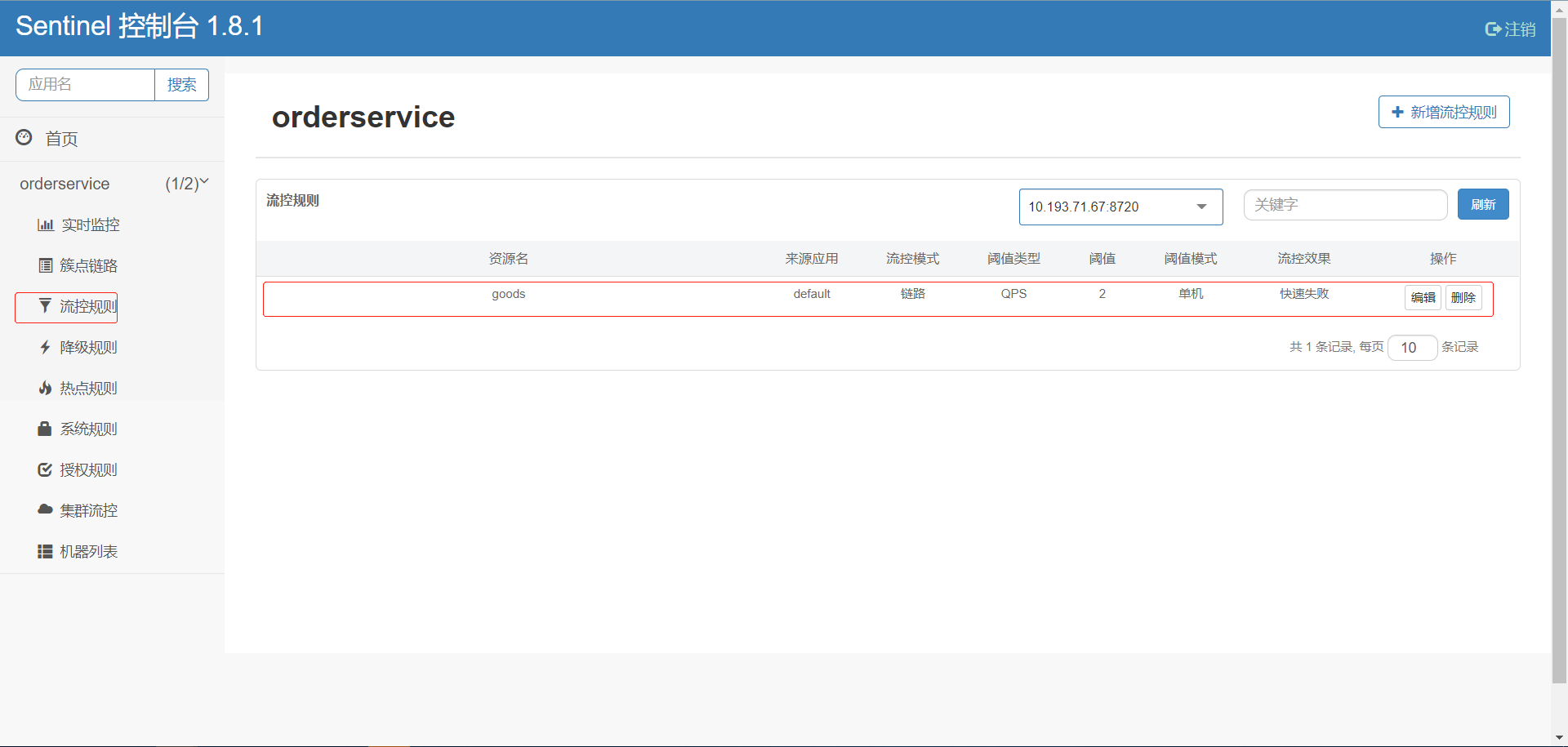Collapse the orderservice app menu chevron
This screenshot has width=1568, height=747.
tap(204, 182)
